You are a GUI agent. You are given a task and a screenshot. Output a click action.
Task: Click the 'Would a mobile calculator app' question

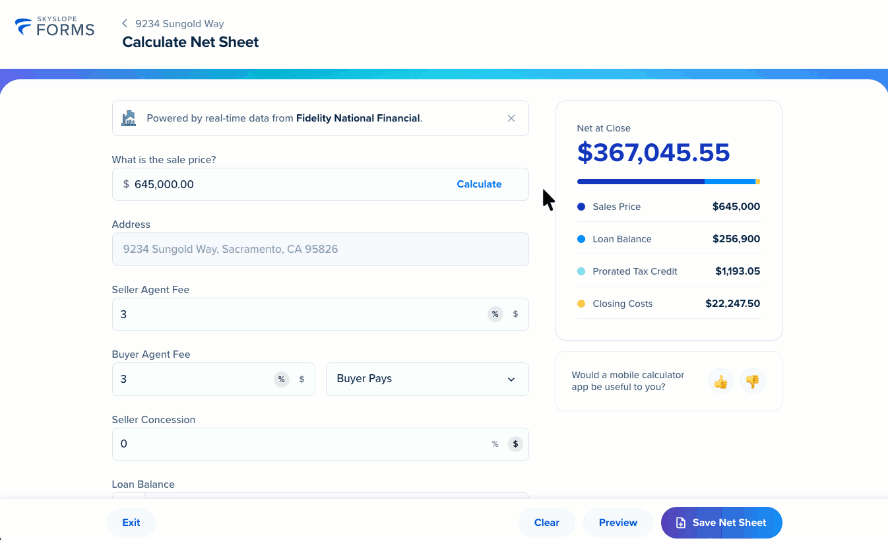click(627, 381)
